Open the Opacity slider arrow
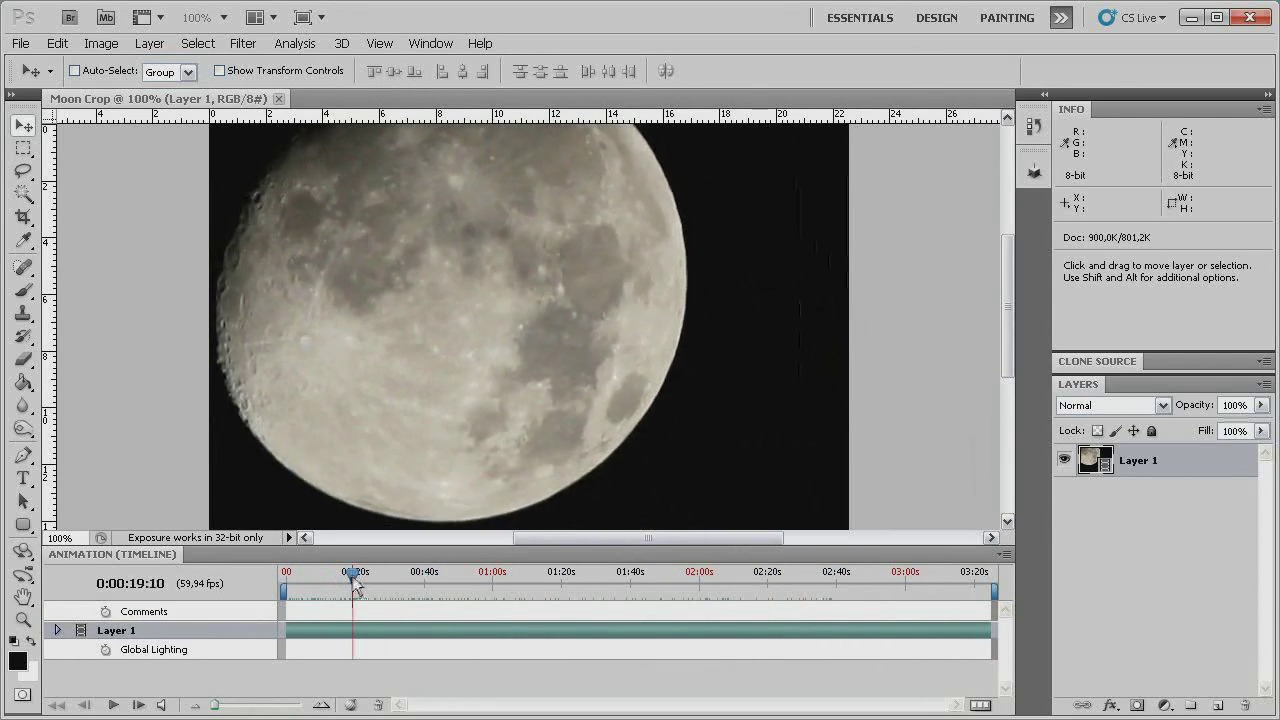 [1261, 405]
